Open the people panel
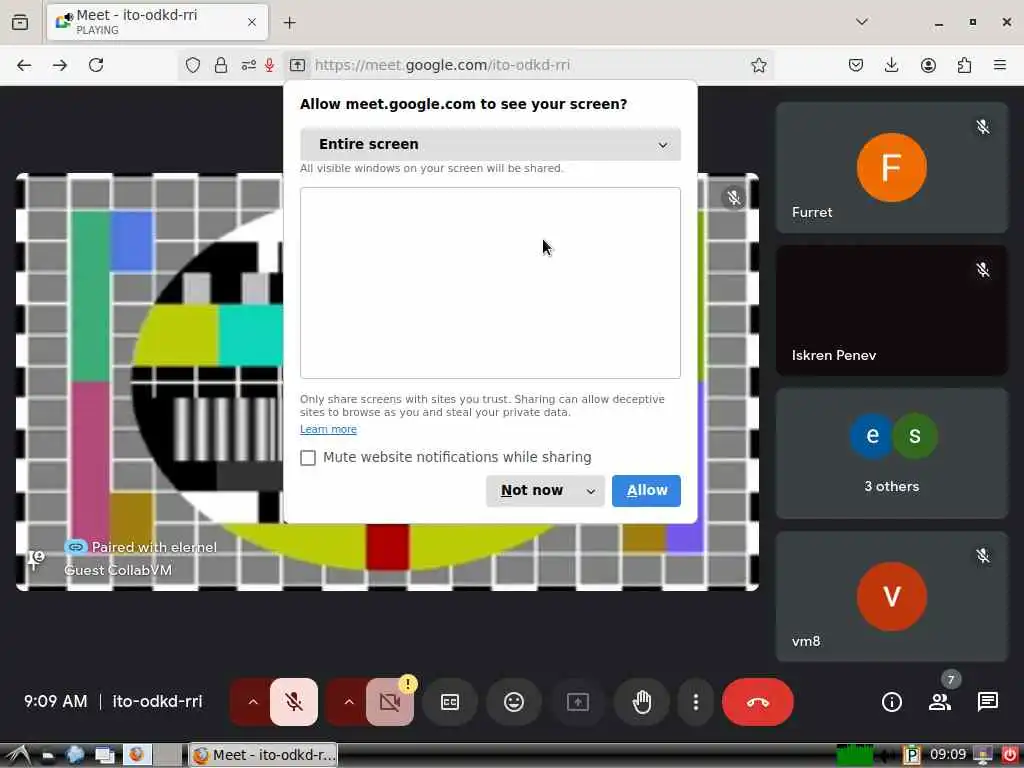 pyautogui.click(x=940, y=702)
